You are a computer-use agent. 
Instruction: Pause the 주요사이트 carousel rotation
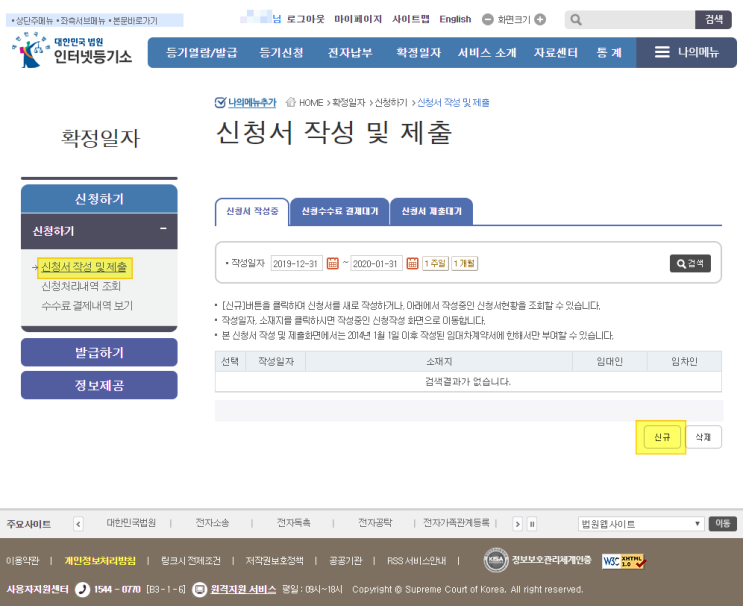pos(532,524)
